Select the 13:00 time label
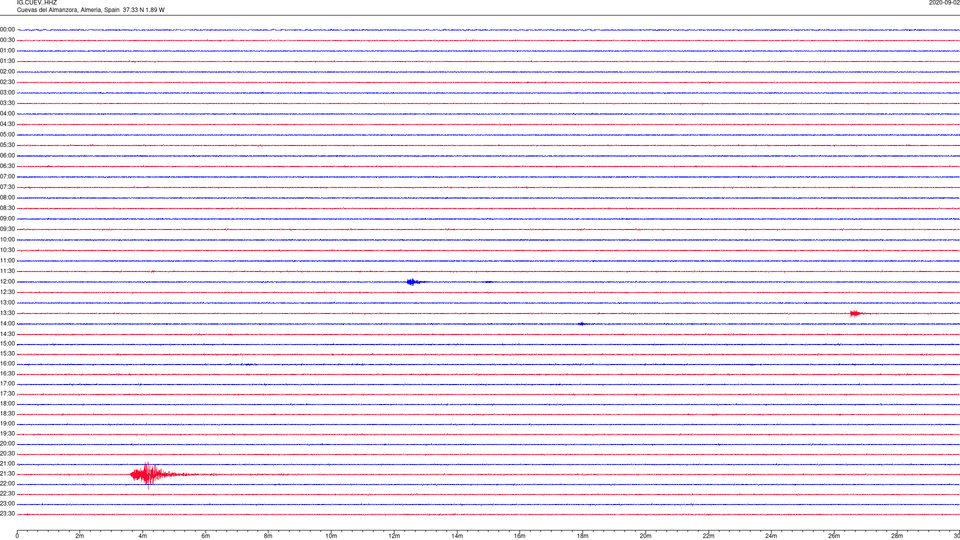 7,302
